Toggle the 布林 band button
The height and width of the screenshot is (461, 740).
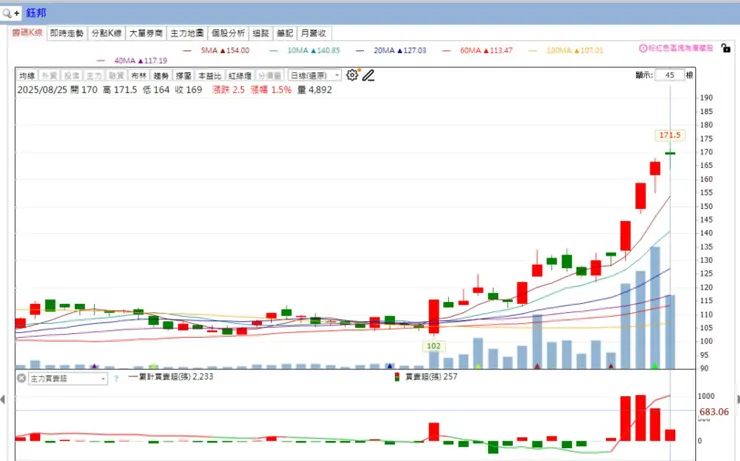pyautogui.click(x=138, y=75)
